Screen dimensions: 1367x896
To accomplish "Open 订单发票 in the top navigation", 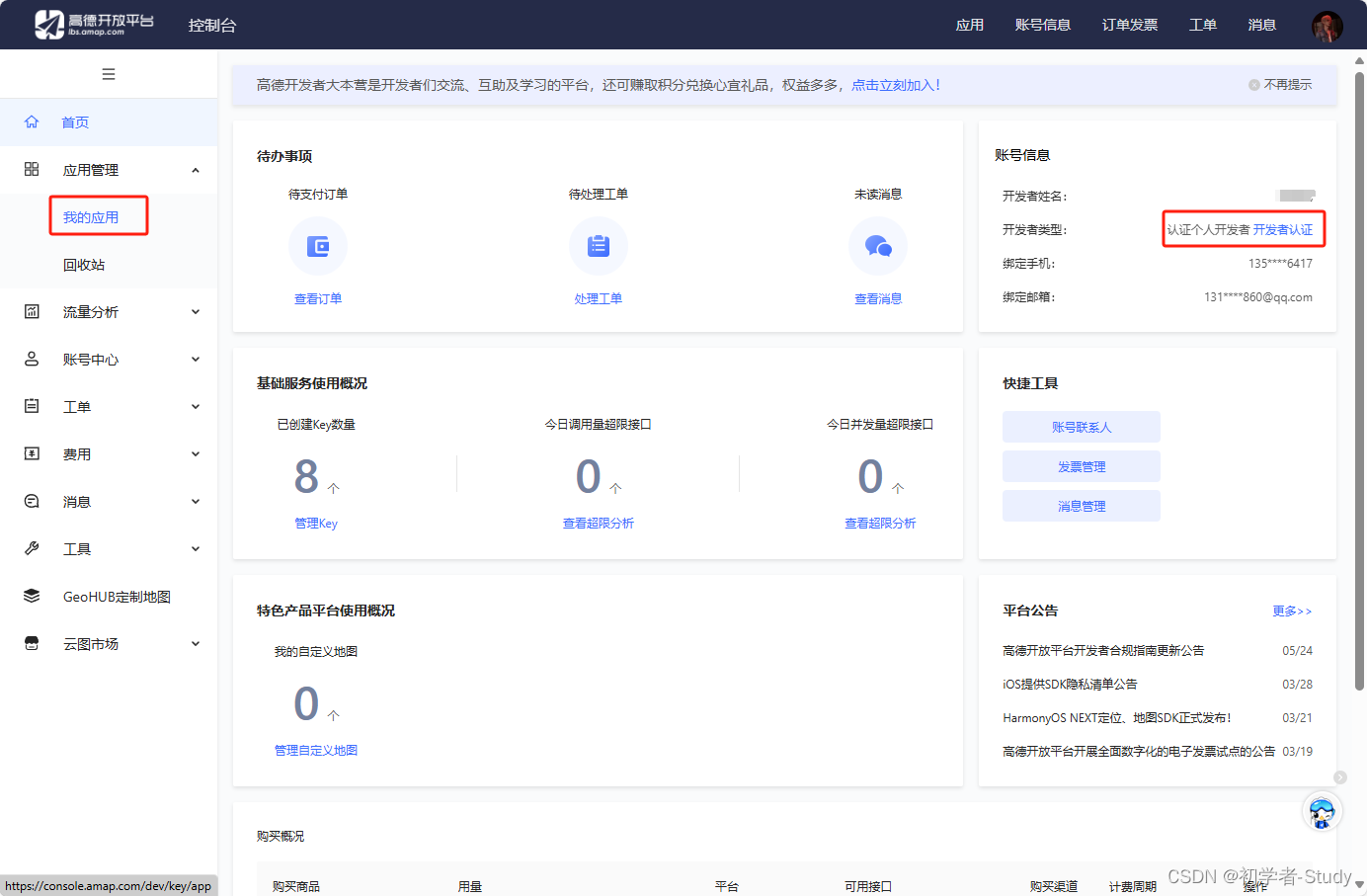I will point(1130,25).
